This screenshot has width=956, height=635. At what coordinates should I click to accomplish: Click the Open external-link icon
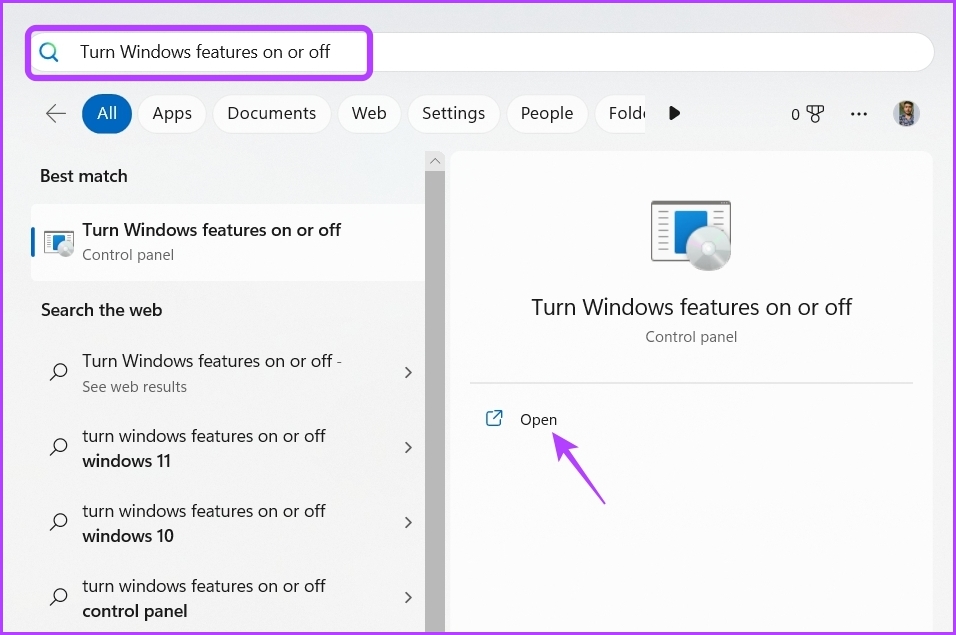point(494,419)
